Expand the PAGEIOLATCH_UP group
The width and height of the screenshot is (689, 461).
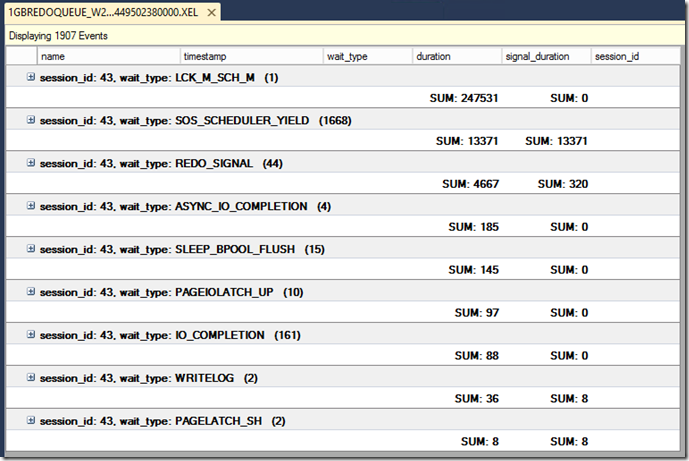(x=30, y=291)
